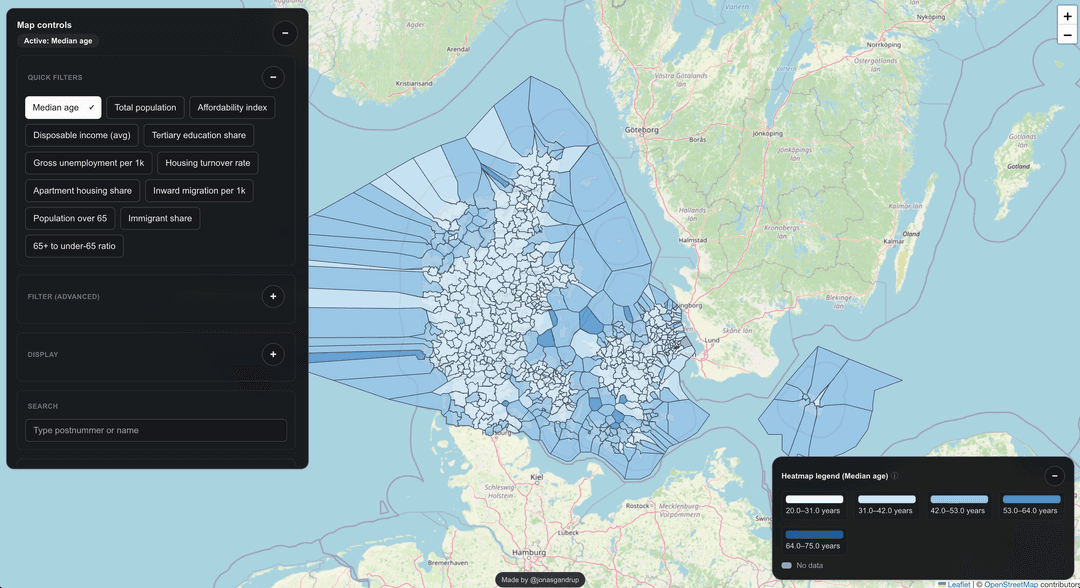Image resolution: width=1080 pixels, height=588 pixels.
Task: Toggle the Total population quick filter
Action: [145, 107]
